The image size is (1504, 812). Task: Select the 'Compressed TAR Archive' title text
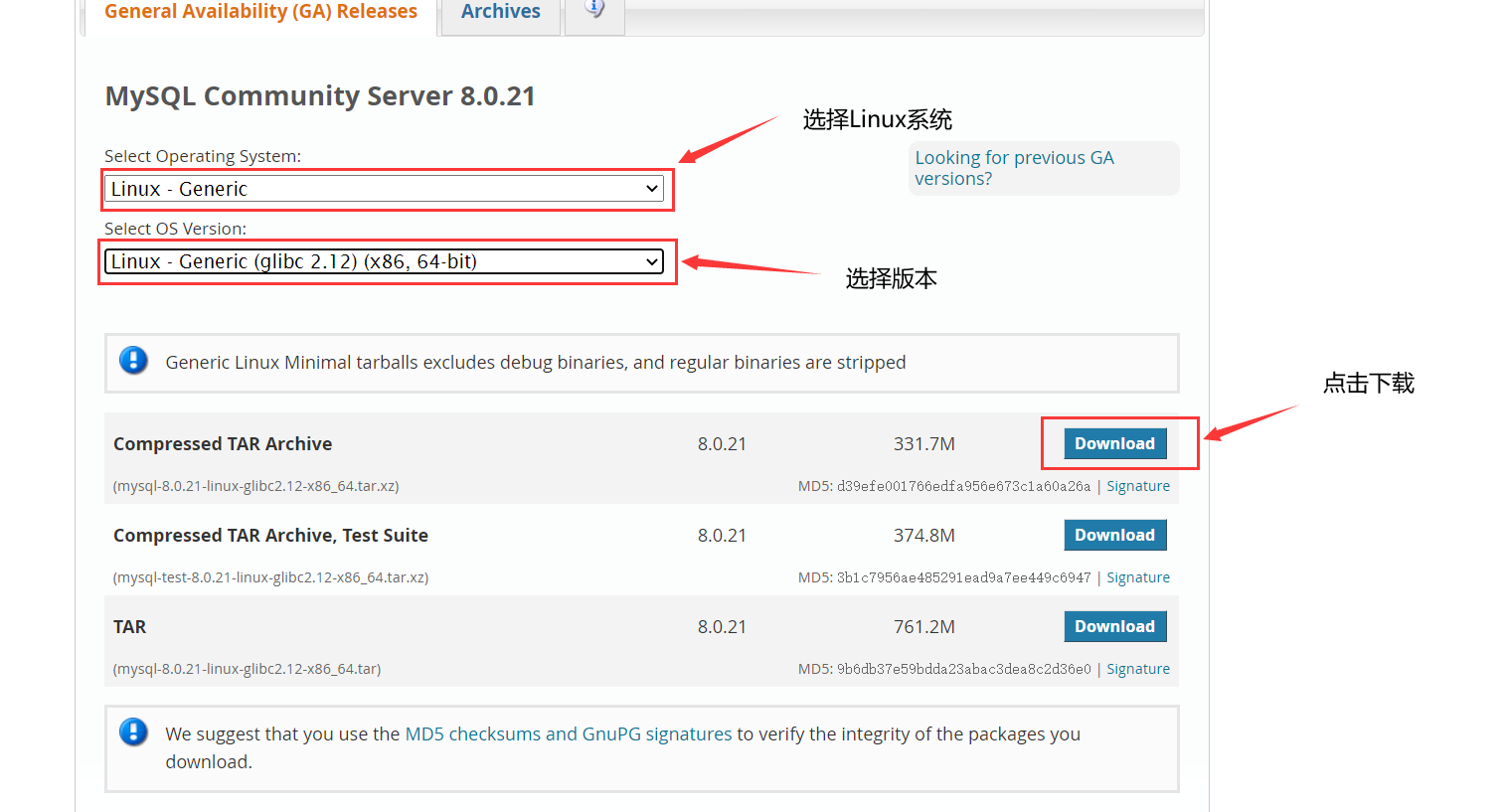[223, 443]
